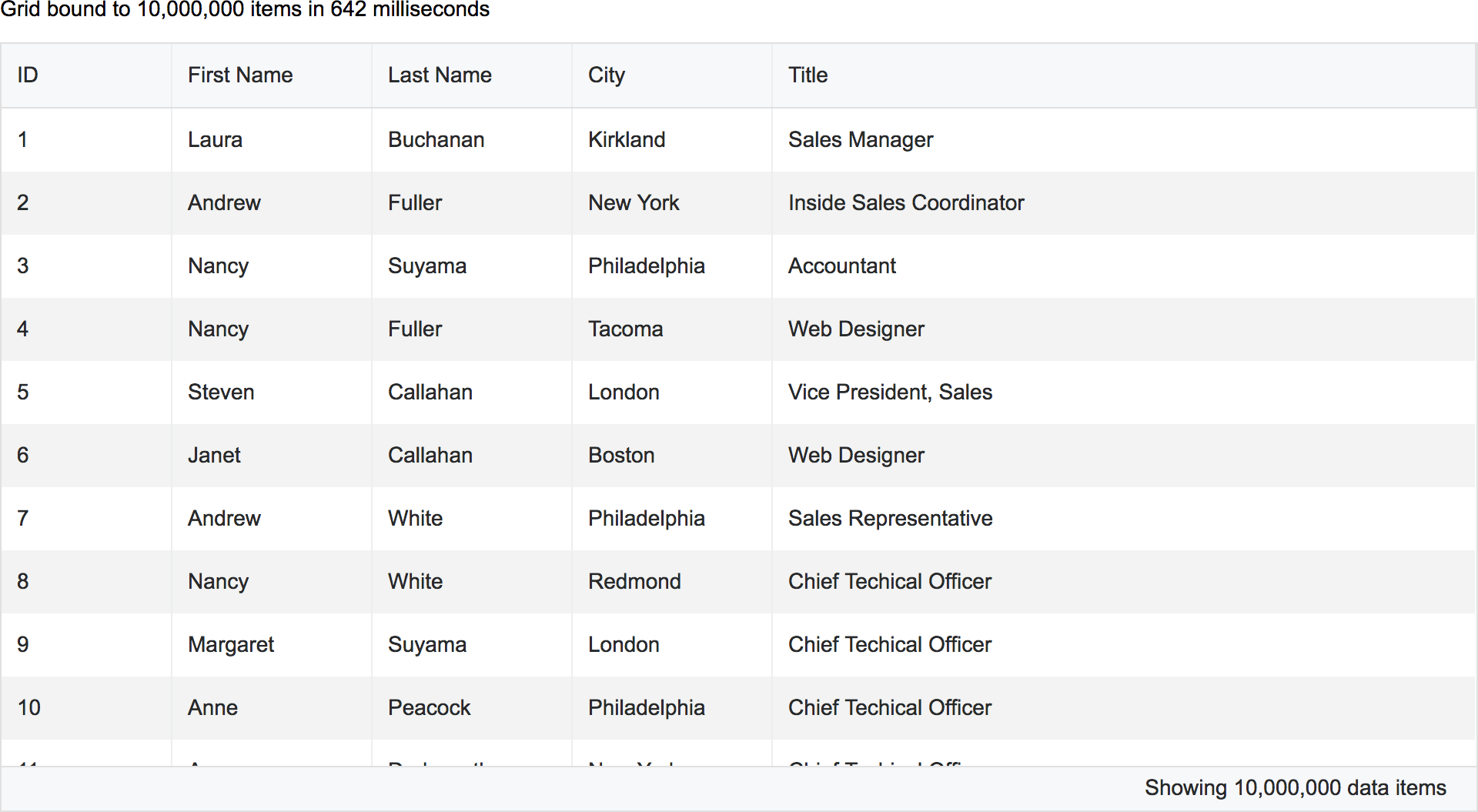Click the Boston city cell
1478x812 pixels.
click(621, 455)
